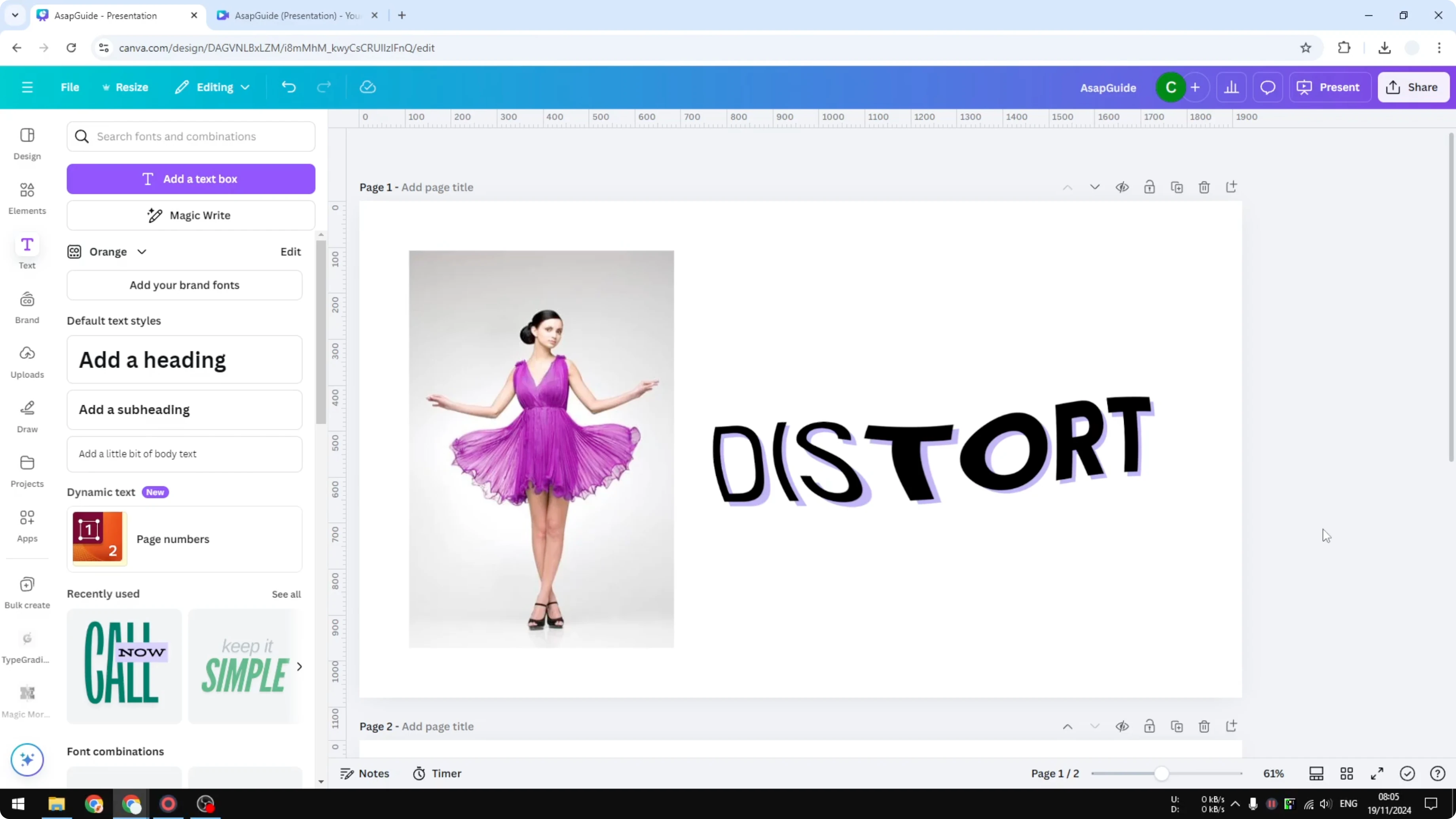
Task: Hide Page 2 using its eye icon
Action: point(1122,726)
